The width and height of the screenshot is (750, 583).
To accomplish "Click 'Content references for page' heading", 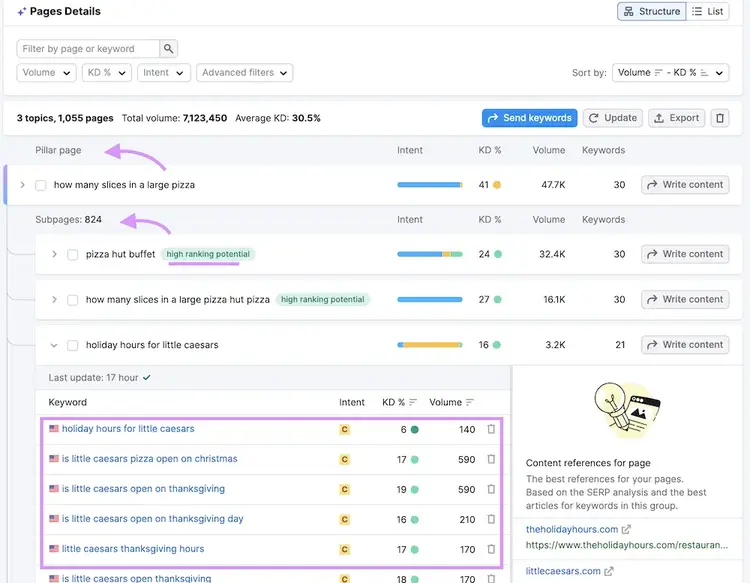I will point(588,463).
